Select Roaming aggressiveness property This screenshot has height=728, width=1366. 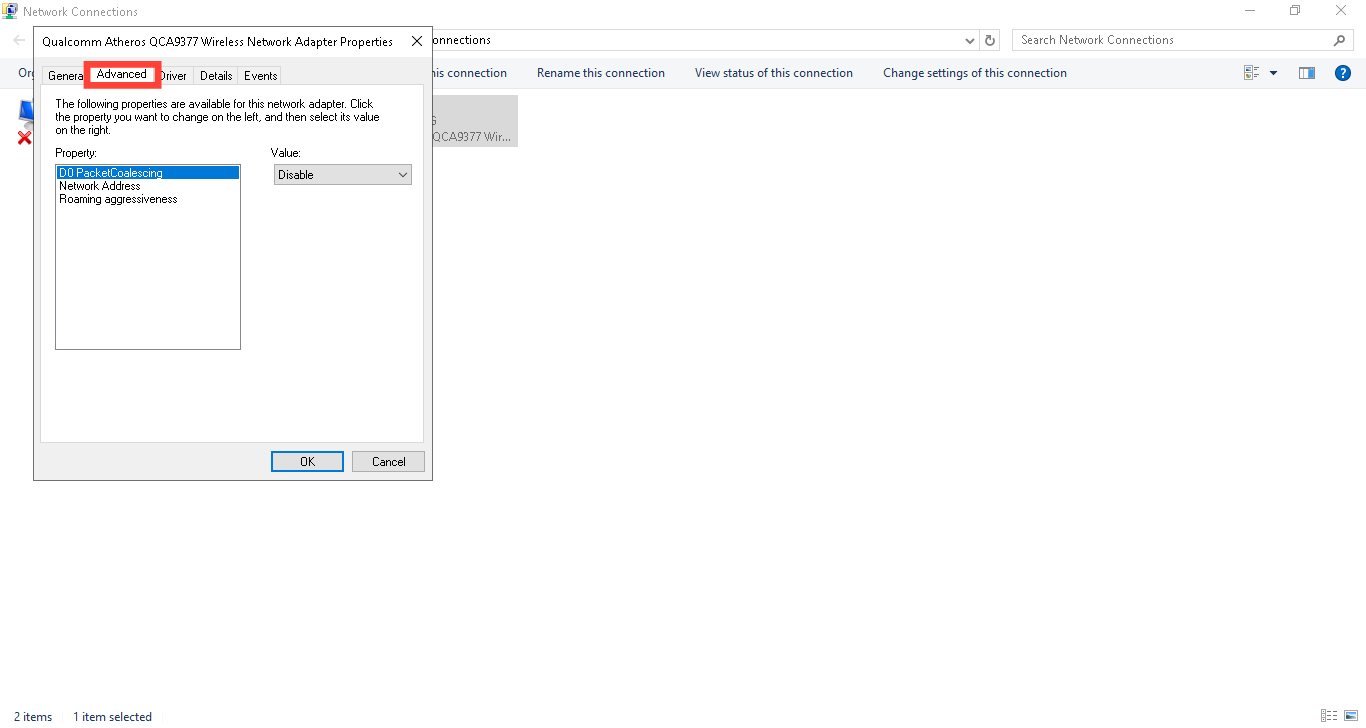point(148,199)
